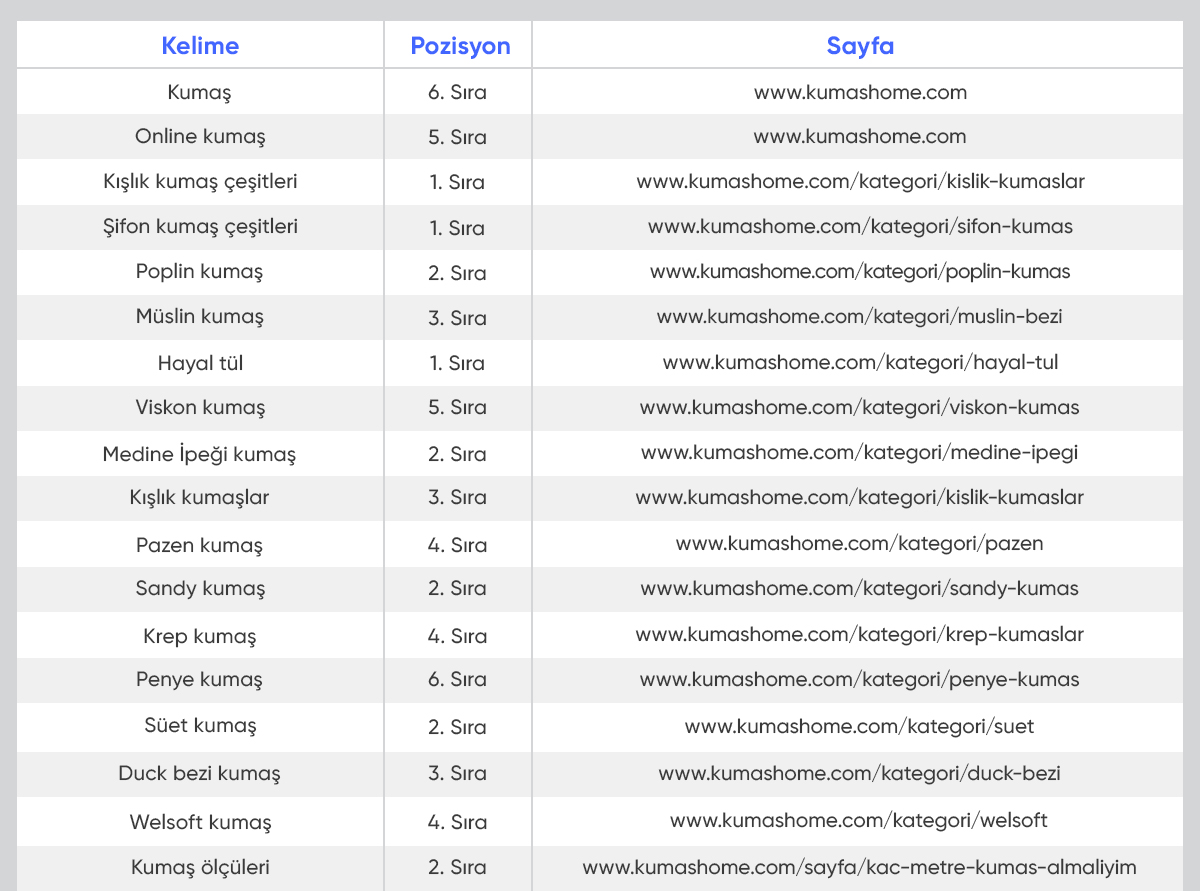Open the kac-metre-kumas-almaliyim page link
This screenshot has width=1200, height=891.
[860, 867]
